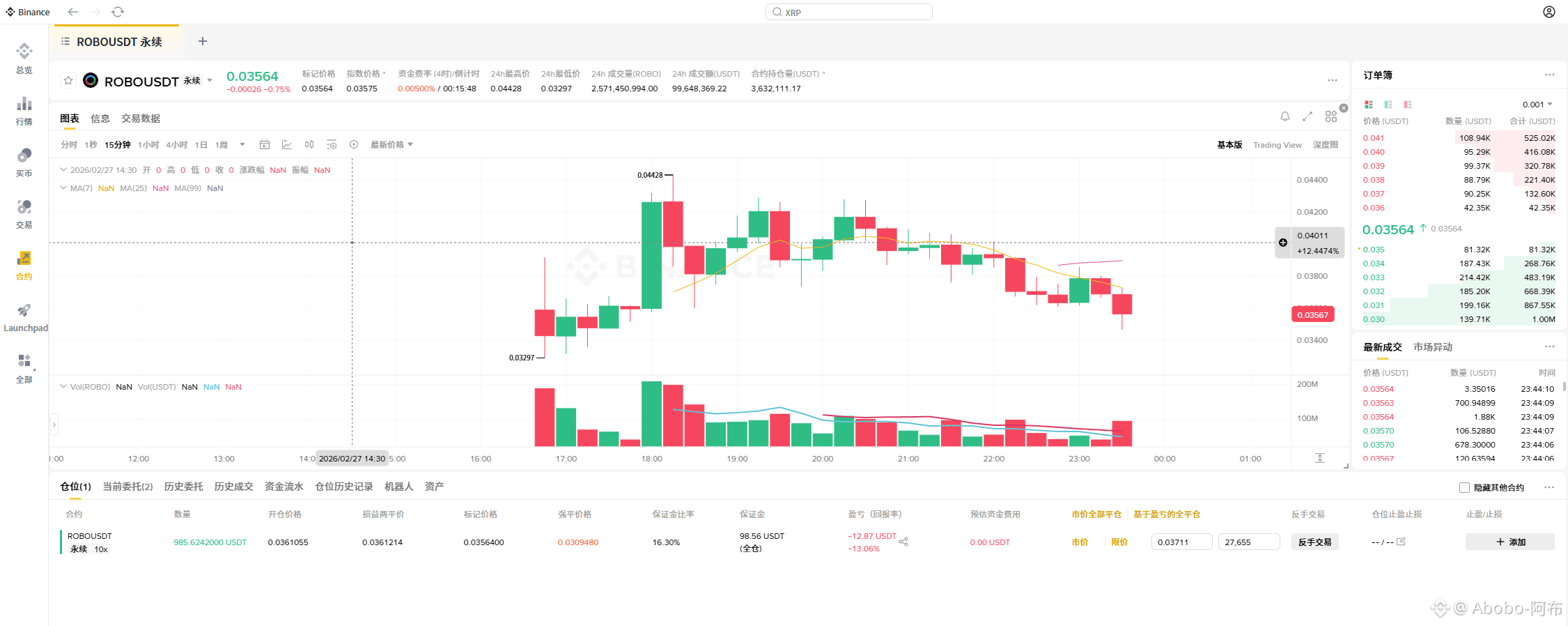Click the hexagon target chart icon
The height and width of the screenshot is (626, 1568).
(x=354, y=145)
